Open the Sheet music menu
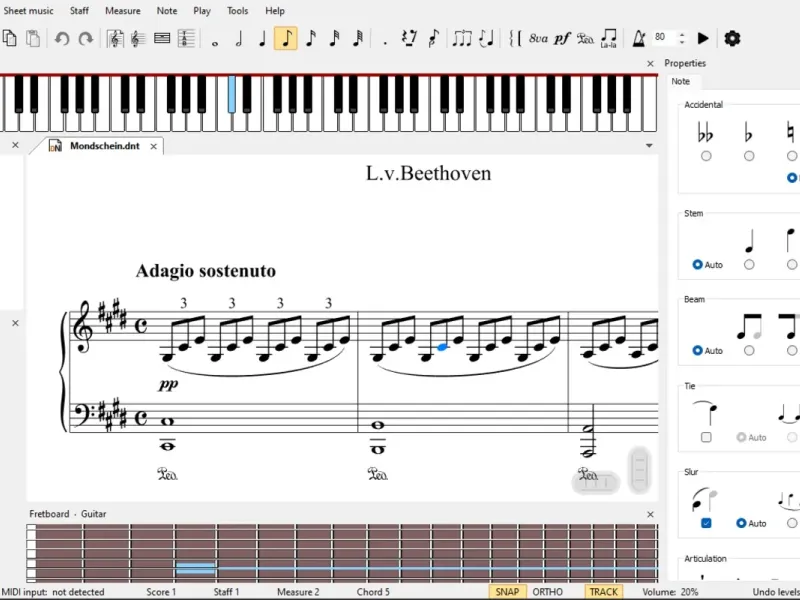The width and height of the screenshot is (800, 600). coord(28,11)
